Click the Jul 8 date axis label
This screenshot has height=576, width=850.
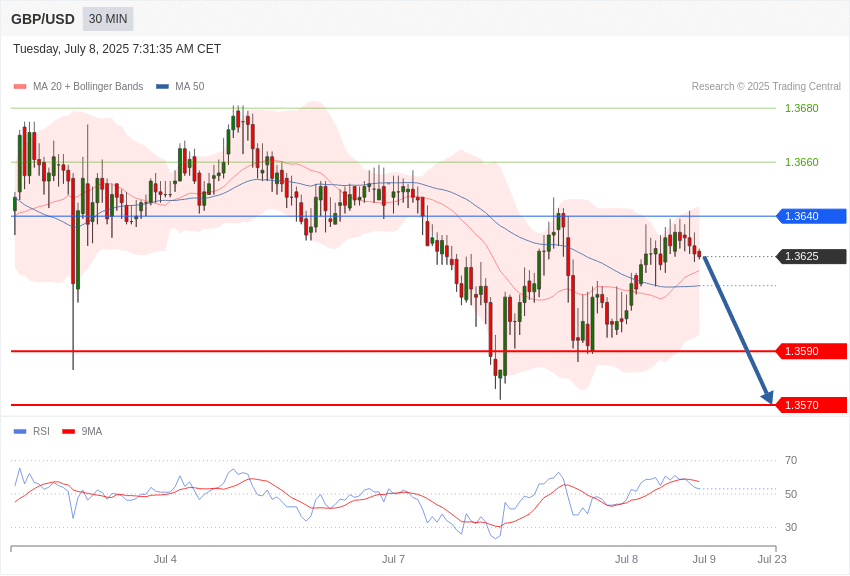626,559
